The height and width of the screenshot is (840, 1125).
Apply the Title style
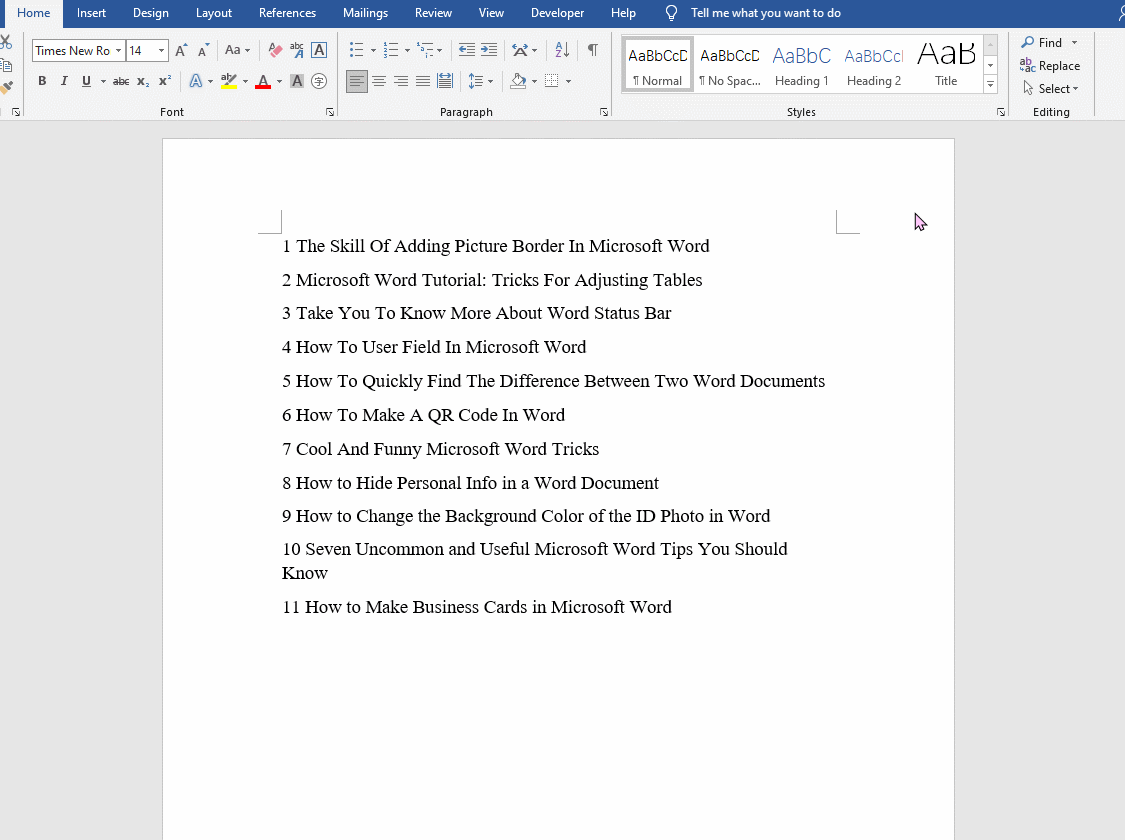pos(946,65)
